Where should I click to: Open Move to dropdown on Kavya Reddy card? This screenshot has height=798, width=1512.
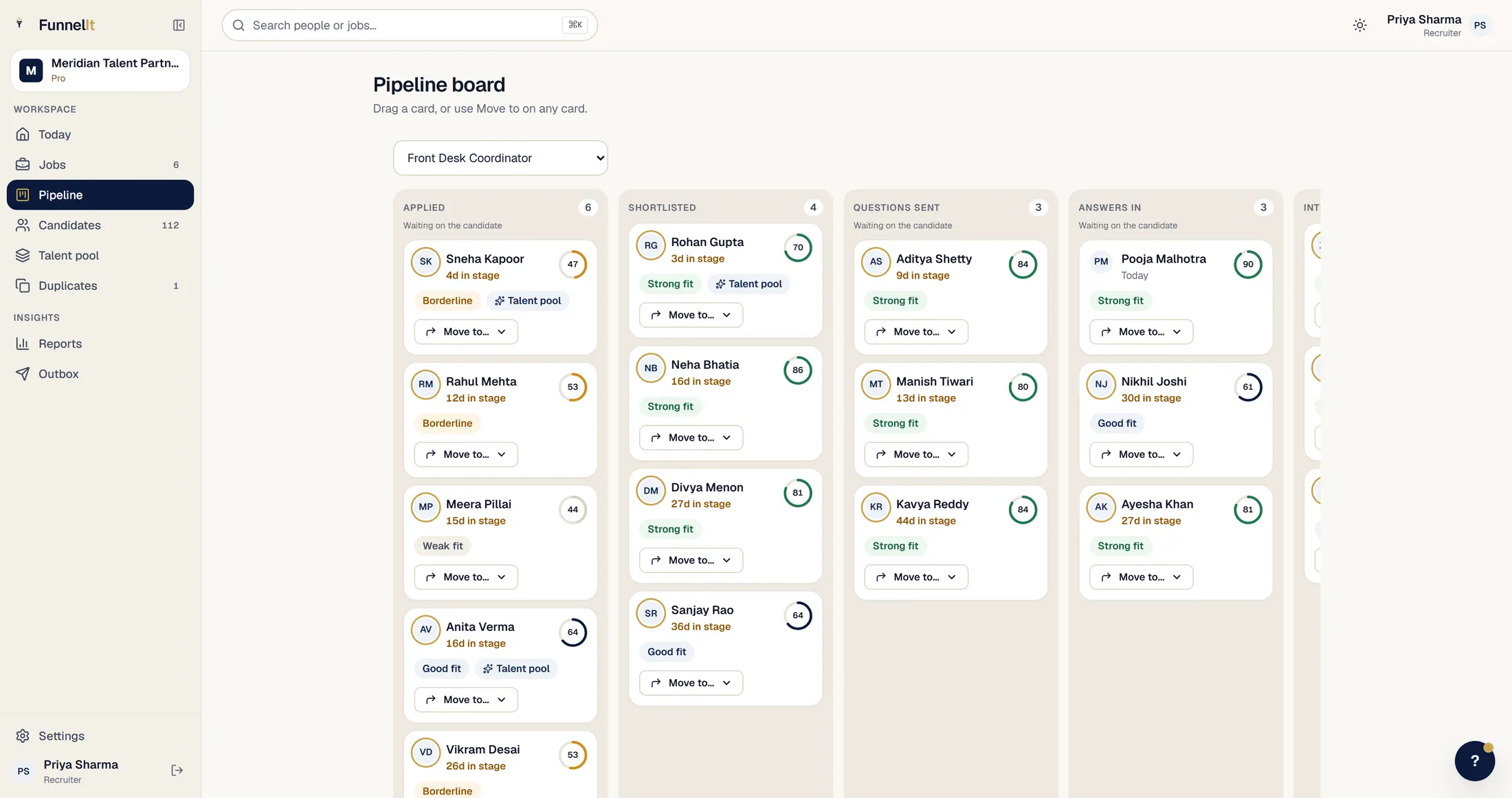(x=916, y=577)
